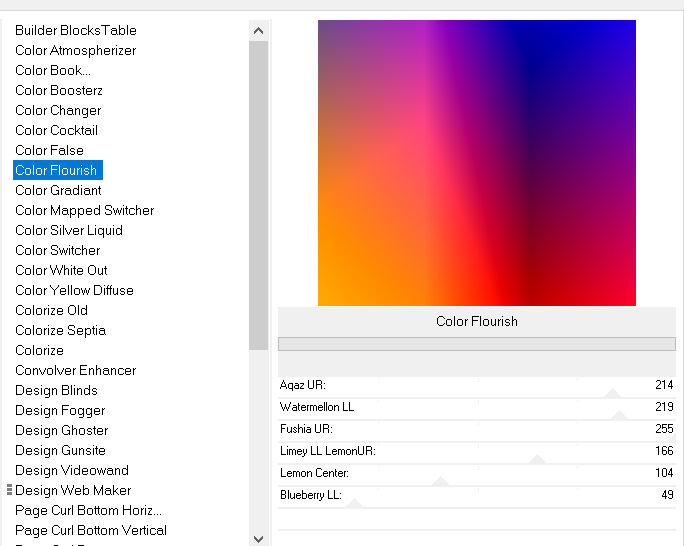
Task: Click the Limey LL LemonUR slider handle
Action: tap(537, 459)
